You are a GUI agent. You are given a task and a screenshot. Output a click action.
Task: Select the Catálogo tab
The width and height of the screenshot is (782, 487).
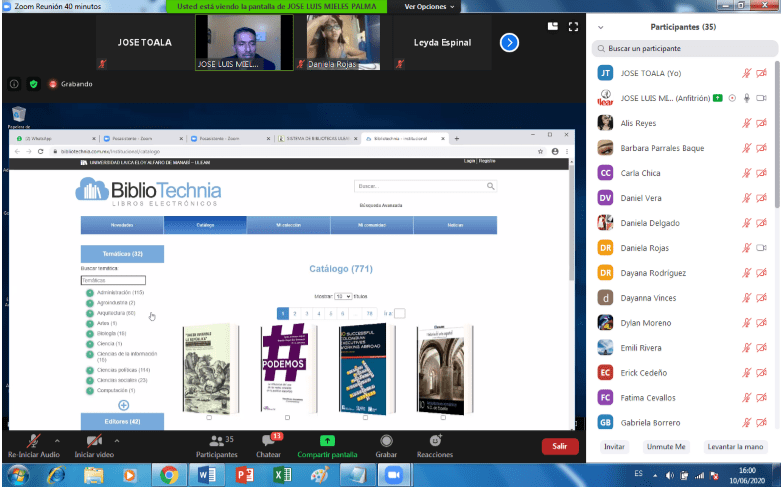(x=205, y=225)
